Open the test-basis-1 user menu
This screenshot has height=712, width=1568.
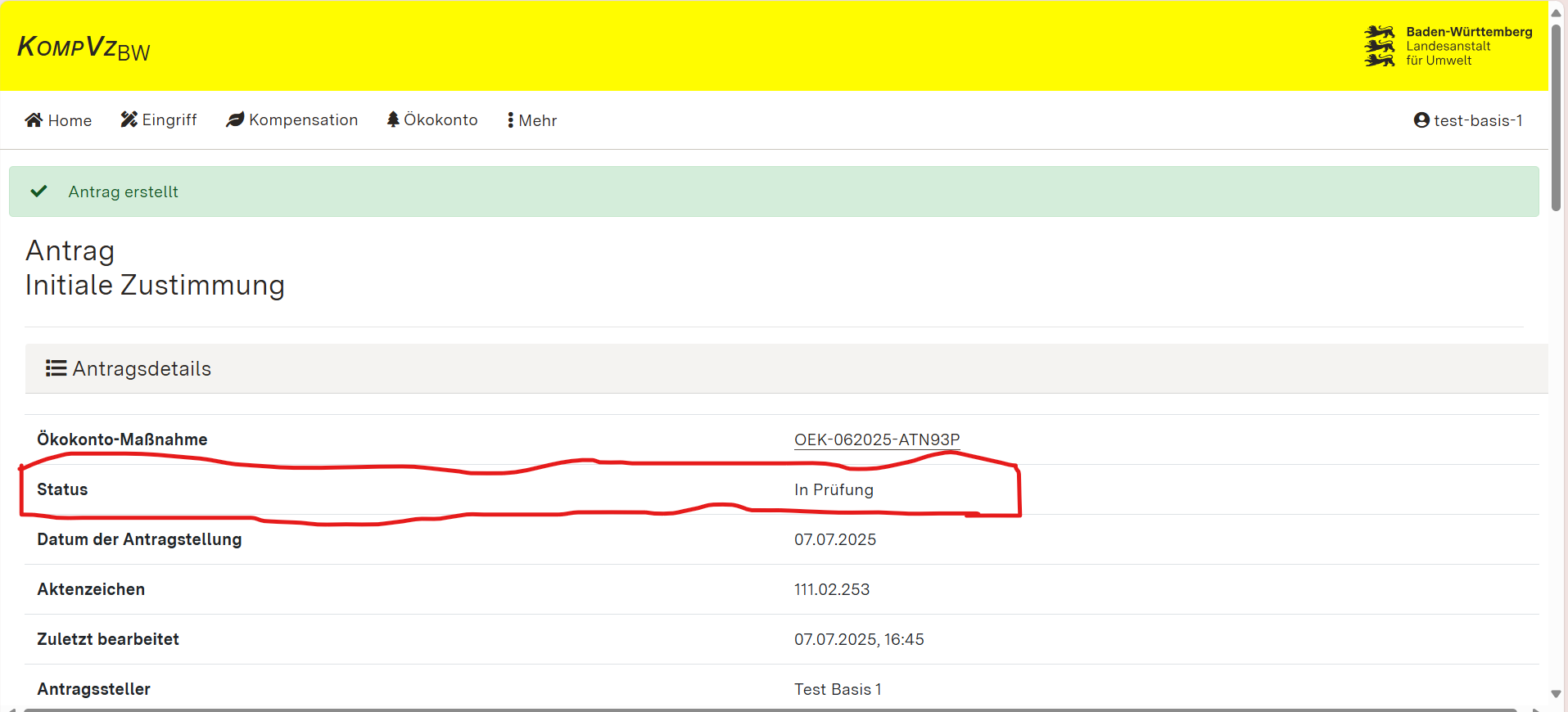click(x=1468, y=120)
